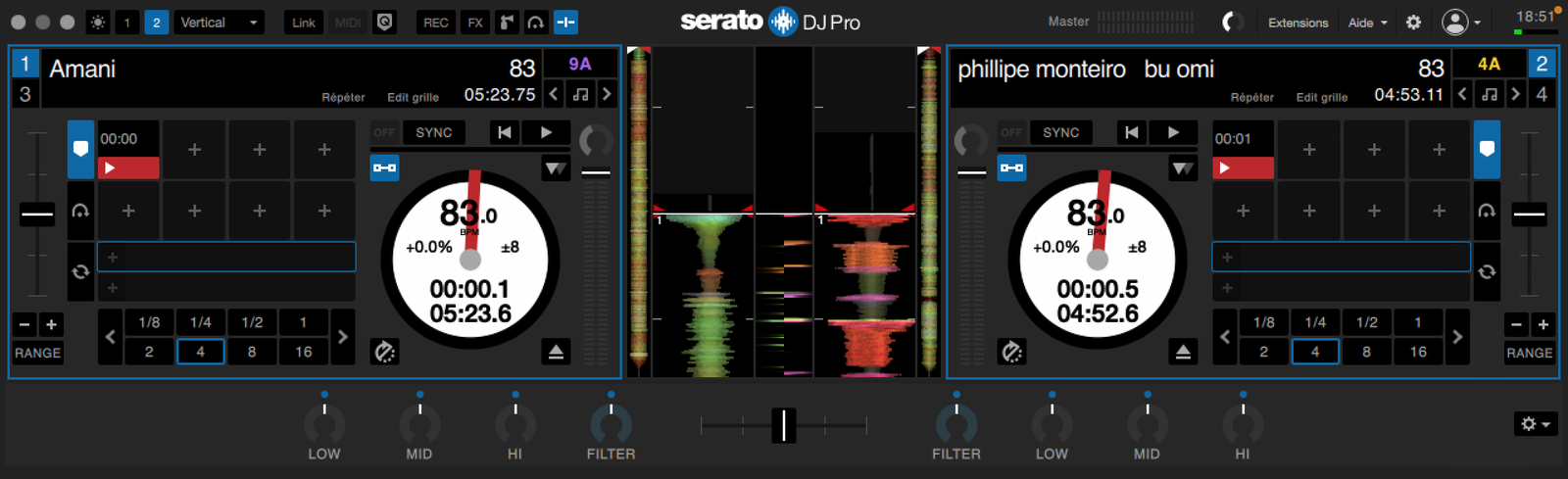Open the sampler panel icon

point(507,23)
